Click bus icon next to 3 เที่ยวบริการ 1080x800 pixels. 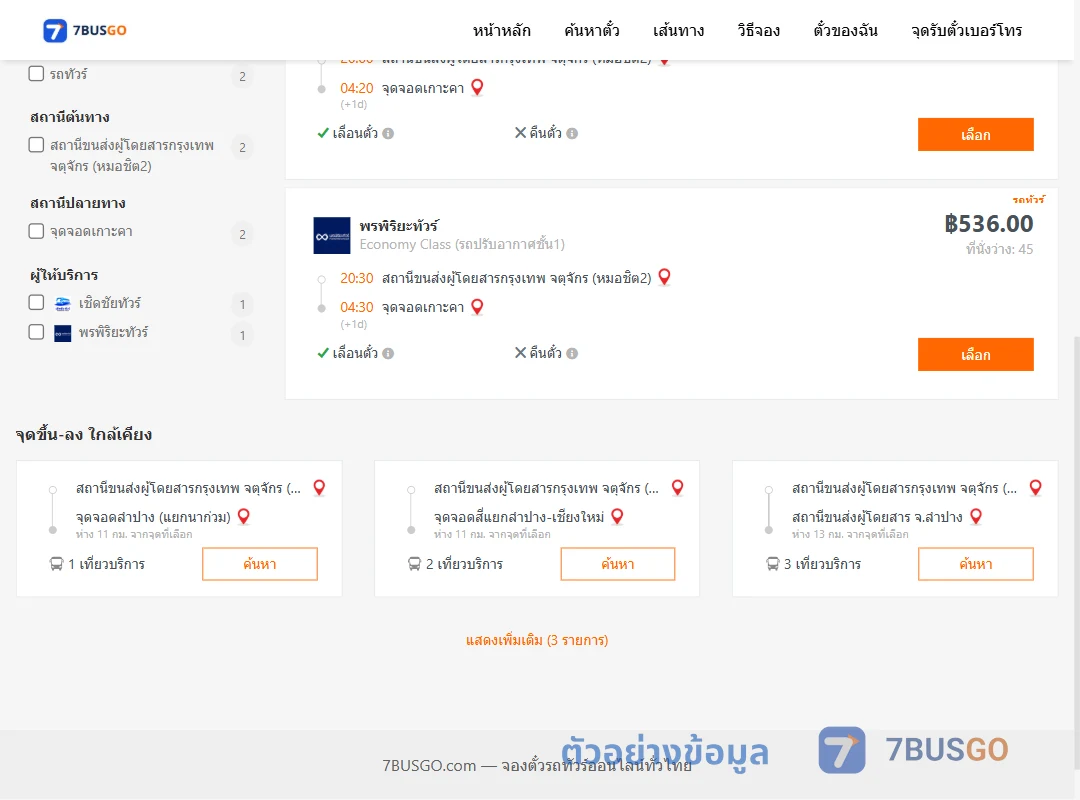click(772, 564)
